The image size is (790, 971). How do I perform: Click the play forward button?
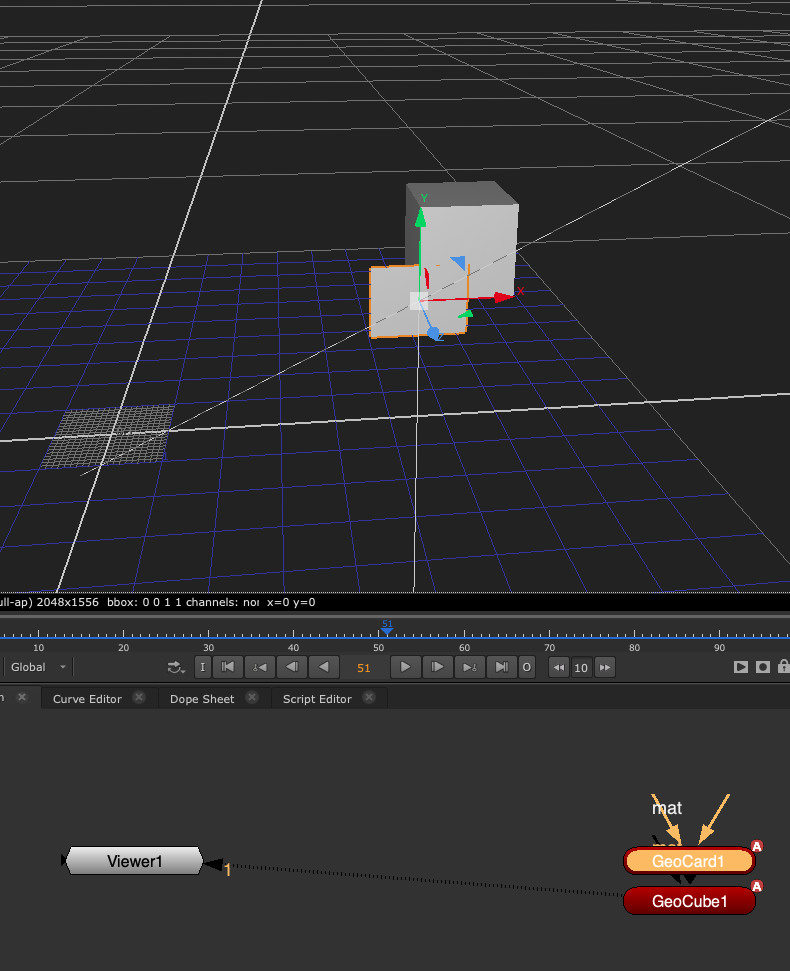click(x=405, y=667)
